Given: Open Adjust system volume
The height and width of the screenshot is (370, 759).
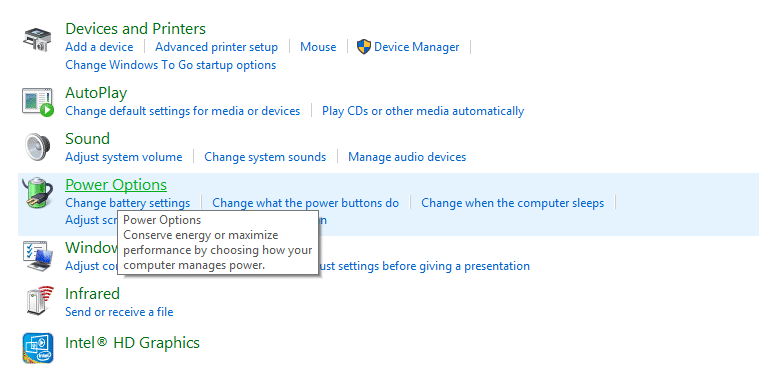Looking at the screenshot, I should tap(124, 157).
